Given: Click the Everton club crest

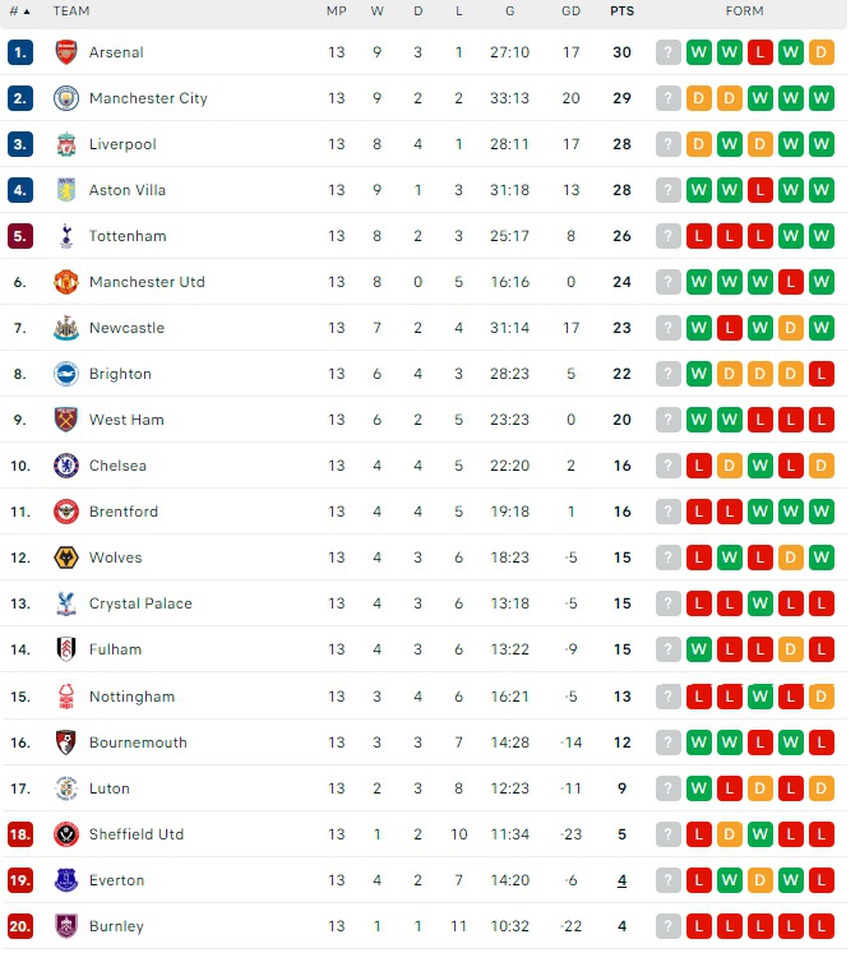Looking at the screenshot, I should pyautogui.click(x=66, y=881).
